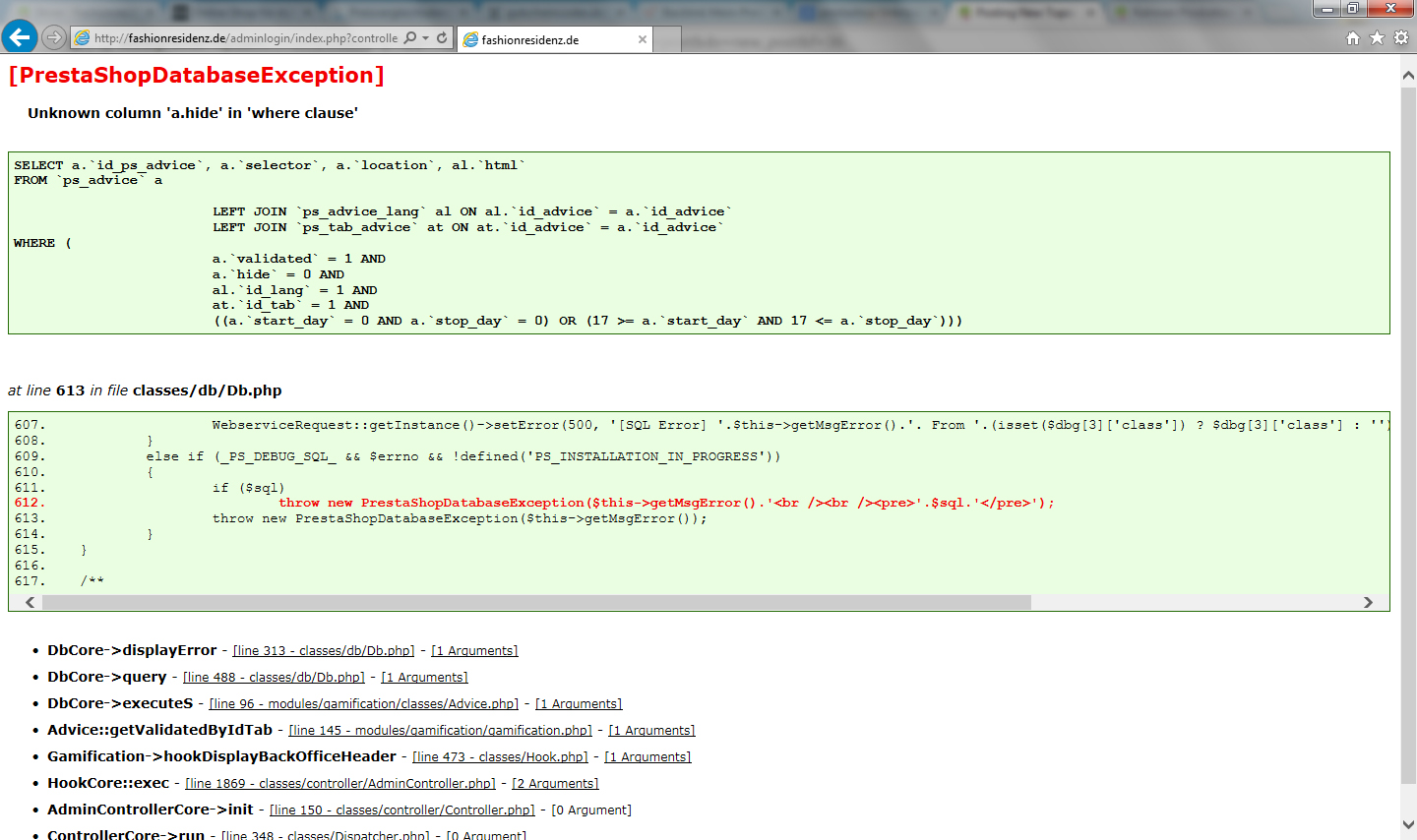The width and height of the screenshot is (1417, 840).
Task: Click the red highlighted code line 612
Action: tap(666, 503)
